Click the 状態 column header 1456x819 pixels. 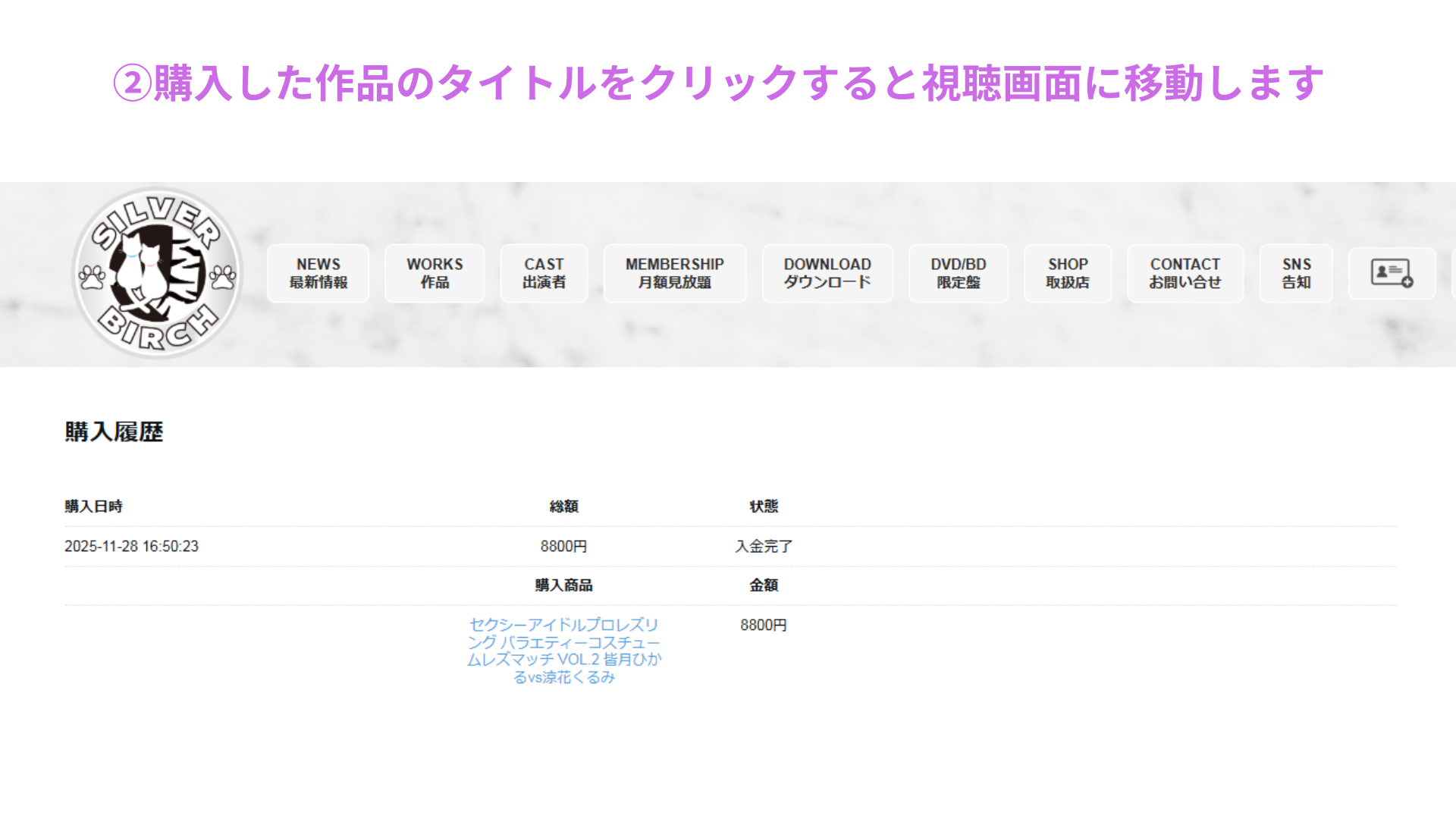click(x=764, y=507)
